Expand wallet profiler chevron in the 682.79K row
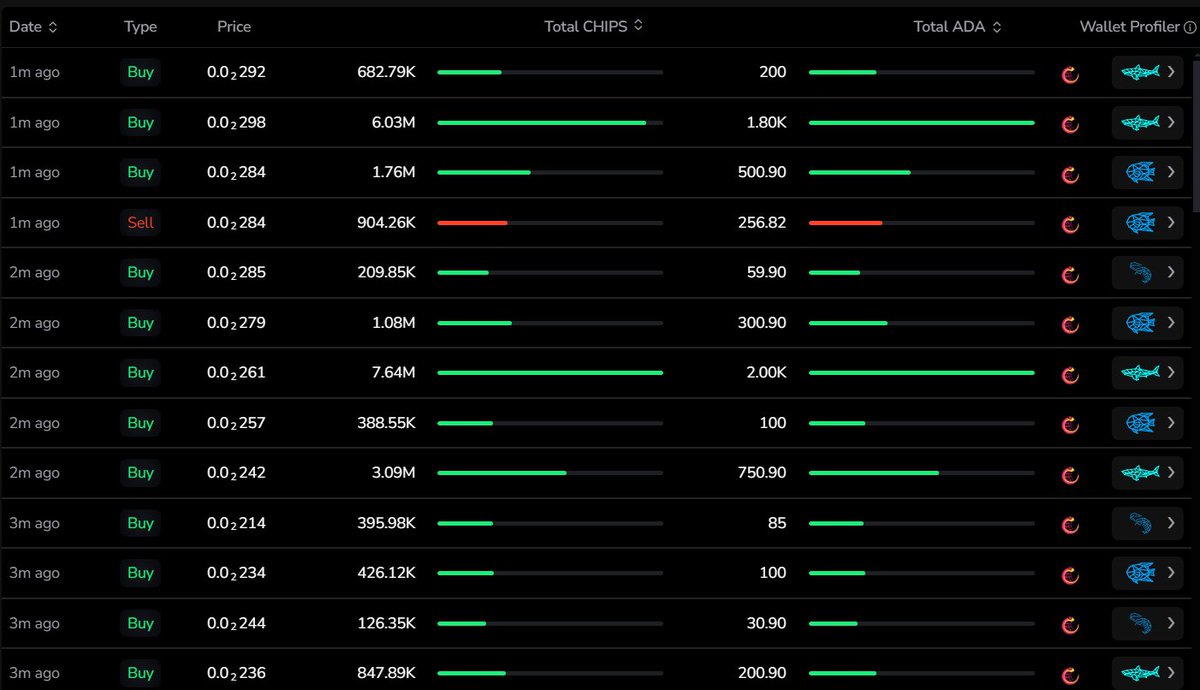Viewport: 1200px width, 690px height. (1172, 72)
